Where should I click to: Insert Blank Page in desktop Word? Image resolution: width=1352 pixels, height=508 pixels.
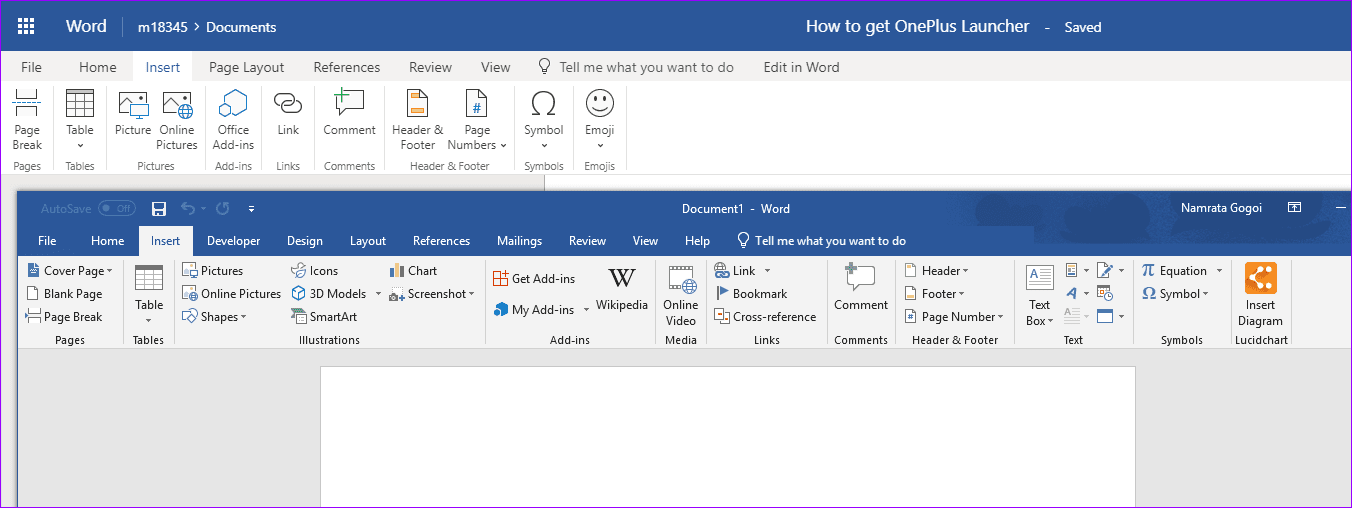(64, 294)
